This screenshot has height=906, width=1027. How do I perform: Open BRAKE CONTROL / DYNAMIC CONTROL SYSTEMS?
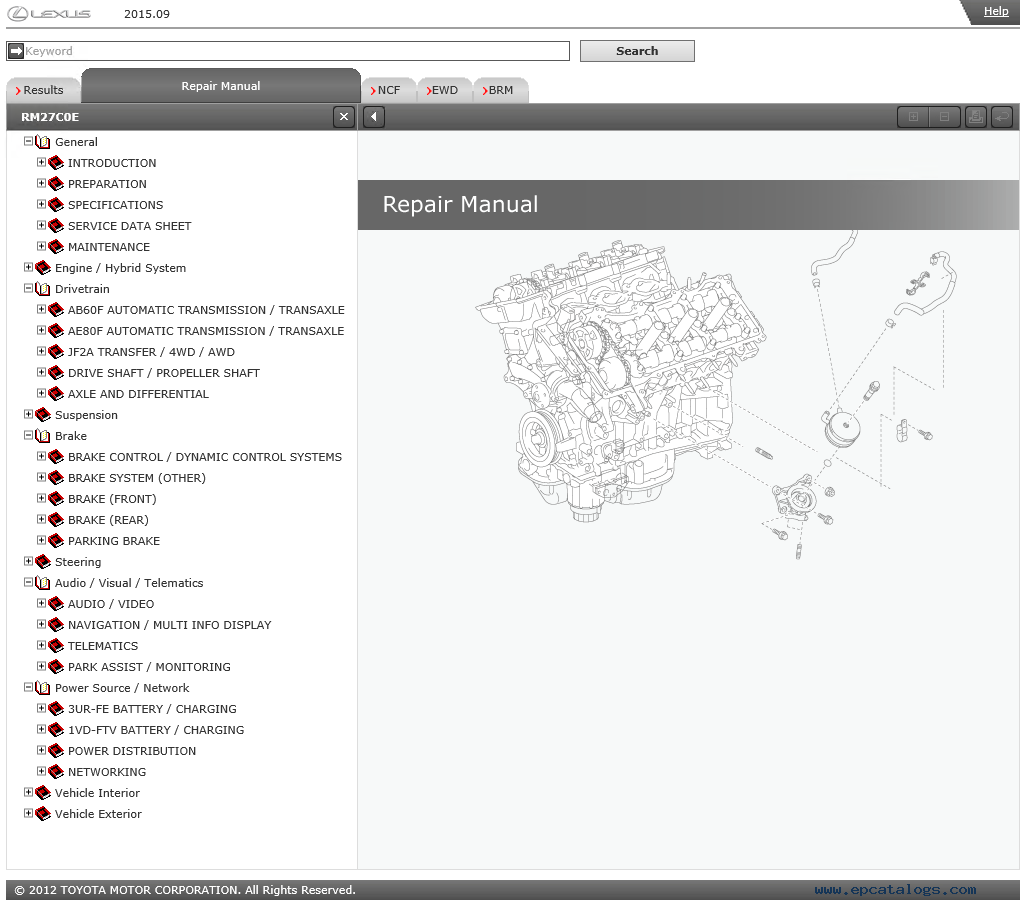pyautogui.click(x=205, y=457)
